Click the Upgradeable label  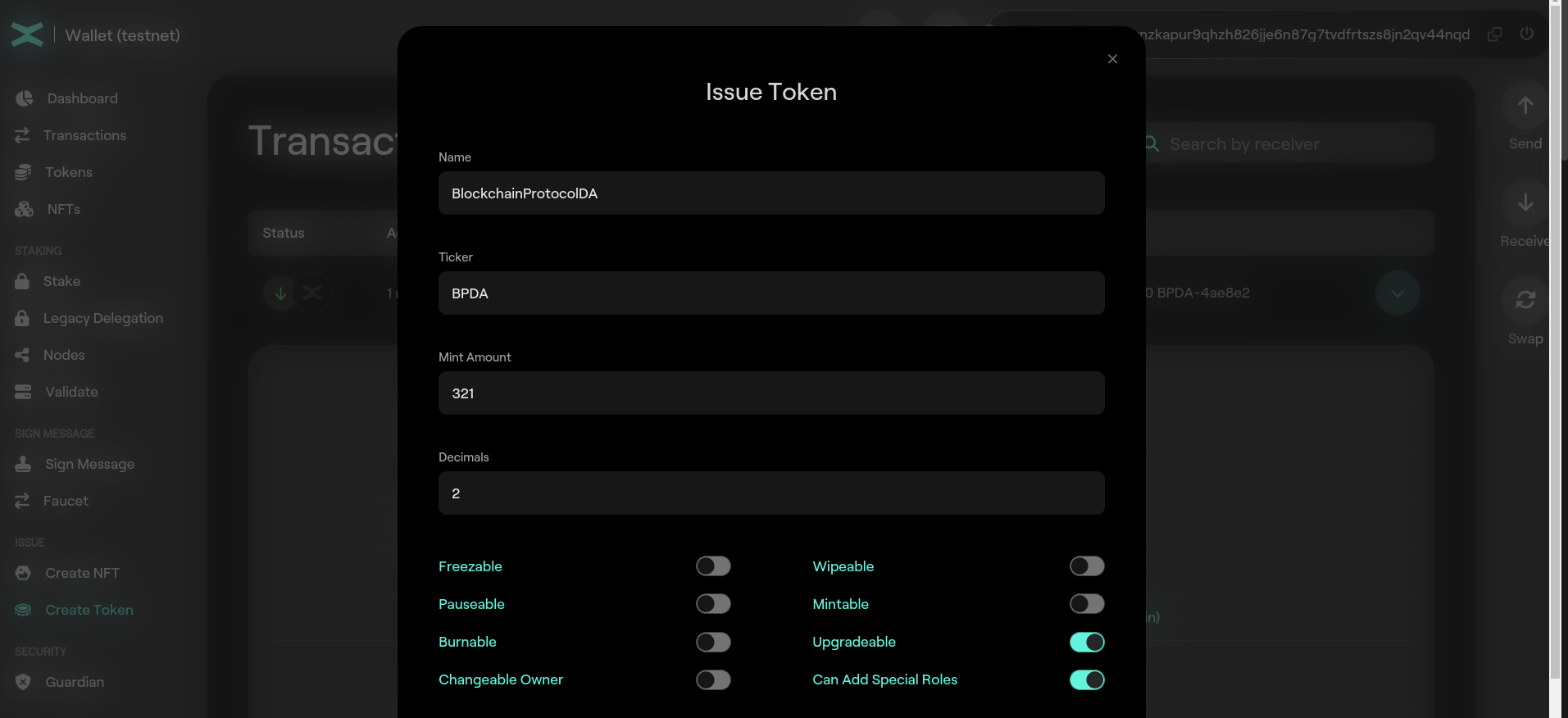pyautogui.click(x=854, y=642)
